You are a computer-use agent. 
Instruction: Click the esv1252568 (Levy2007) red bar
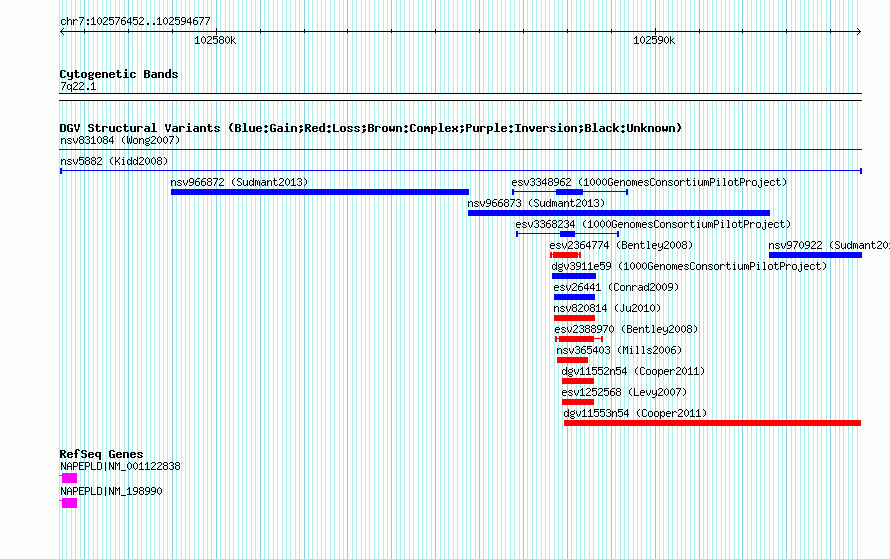pyautogui.click(x=578, y=402)
